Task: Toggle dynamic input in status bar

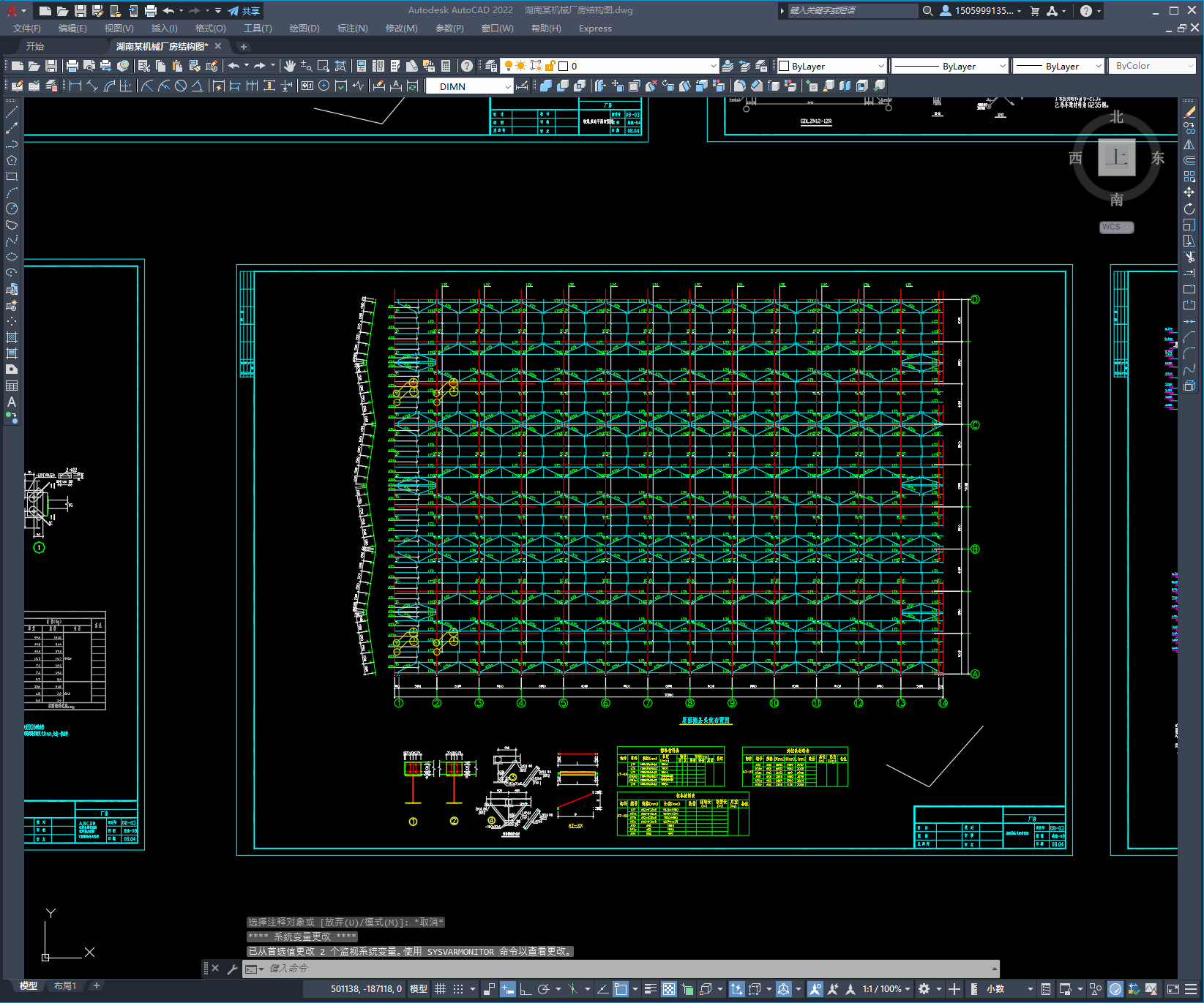Action: (x=507, y=989)
